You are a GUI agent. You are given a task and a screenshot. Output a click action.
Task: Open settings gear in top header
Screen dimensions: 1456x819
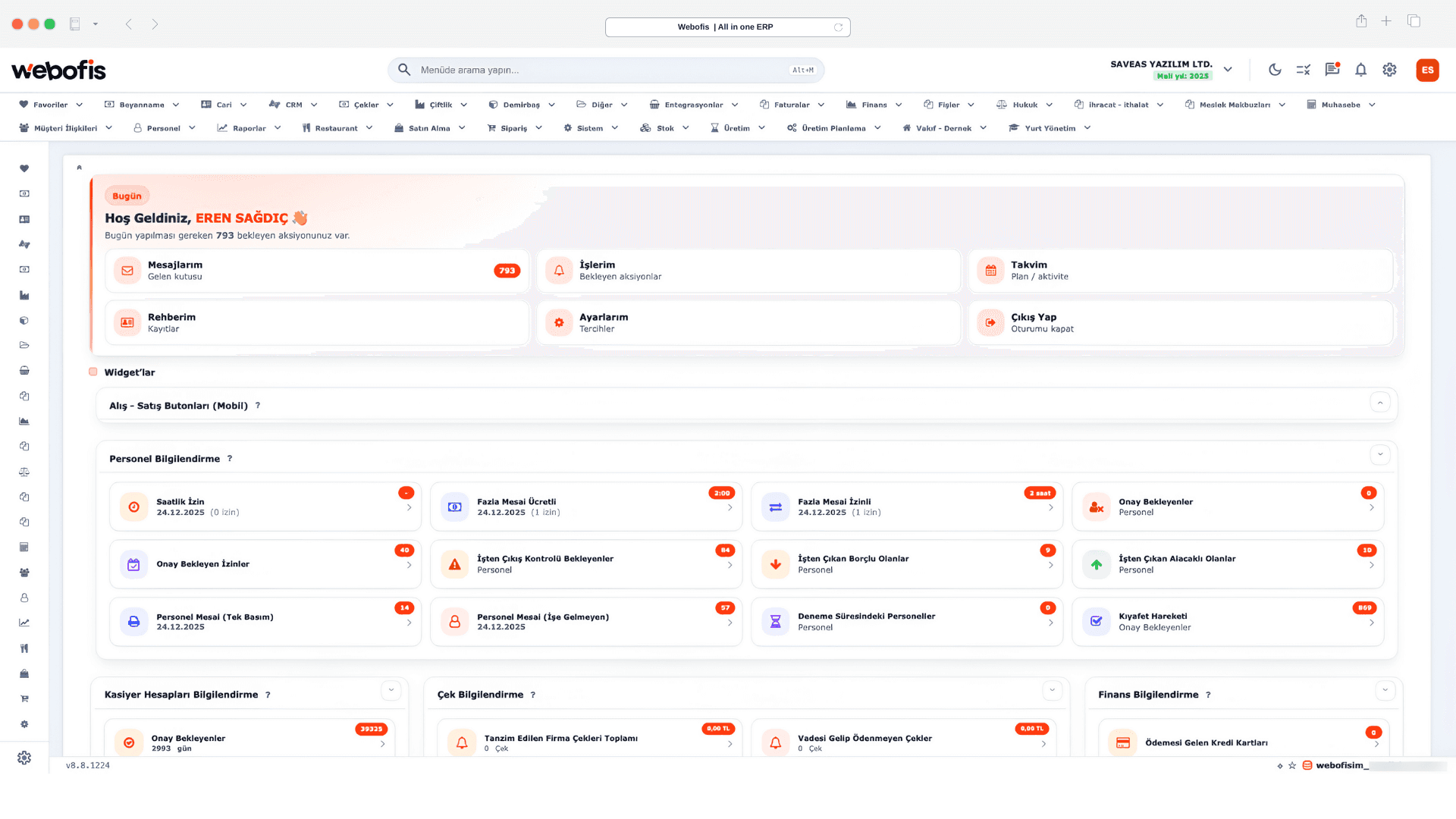coord(1389,70)
